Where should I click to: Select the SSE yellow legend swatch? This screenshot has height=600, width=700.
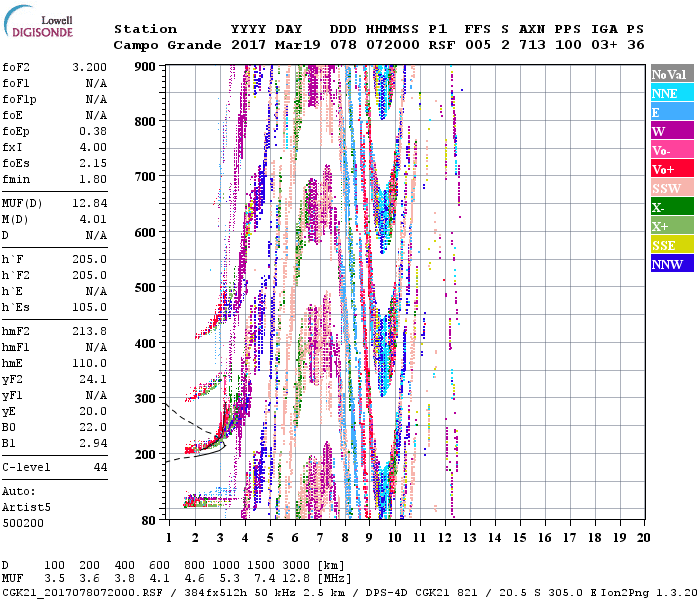point(672,245)
